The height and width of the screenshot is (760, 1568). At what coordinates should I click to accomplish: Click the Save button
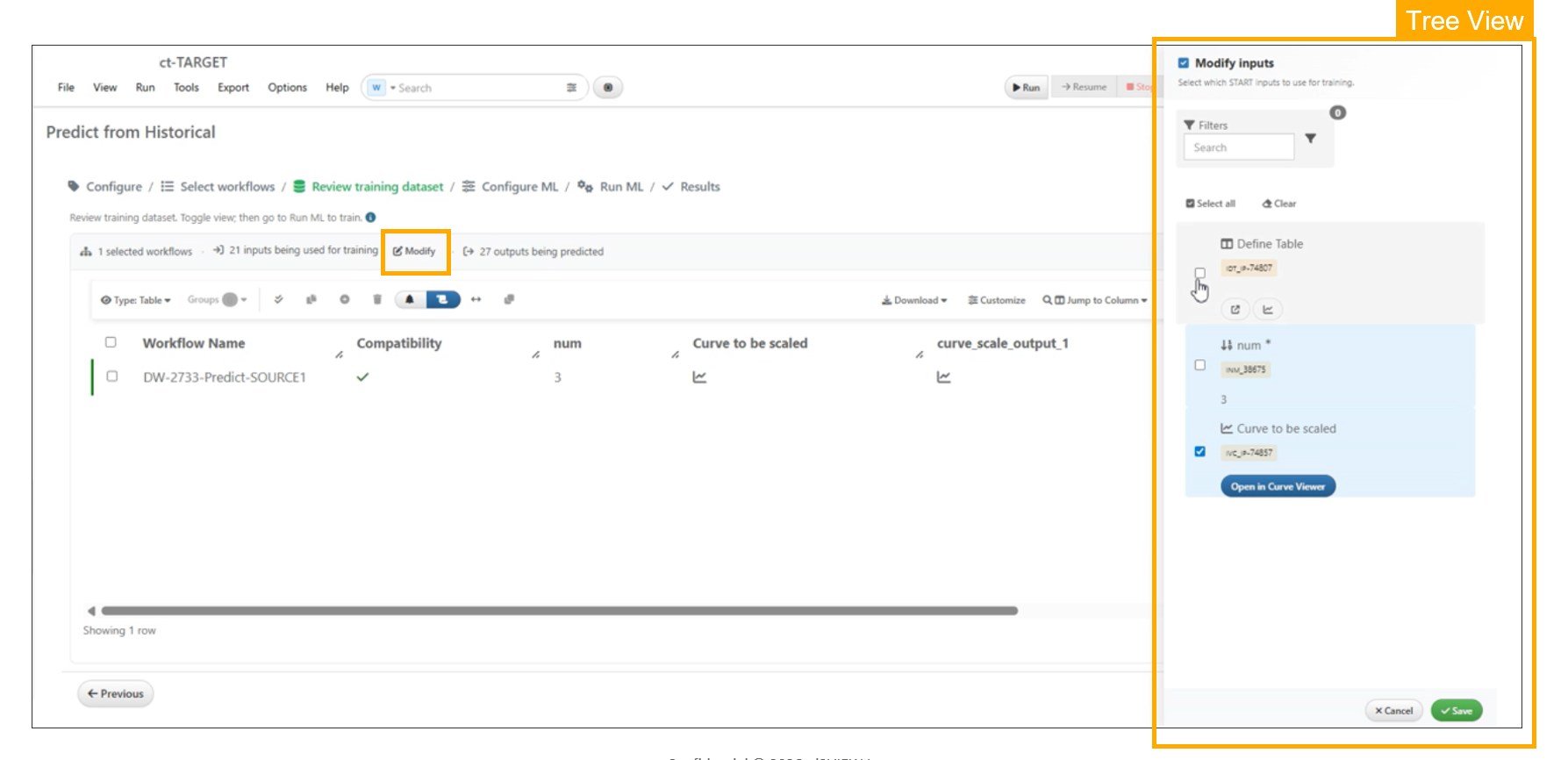(x=1457, y=711)
